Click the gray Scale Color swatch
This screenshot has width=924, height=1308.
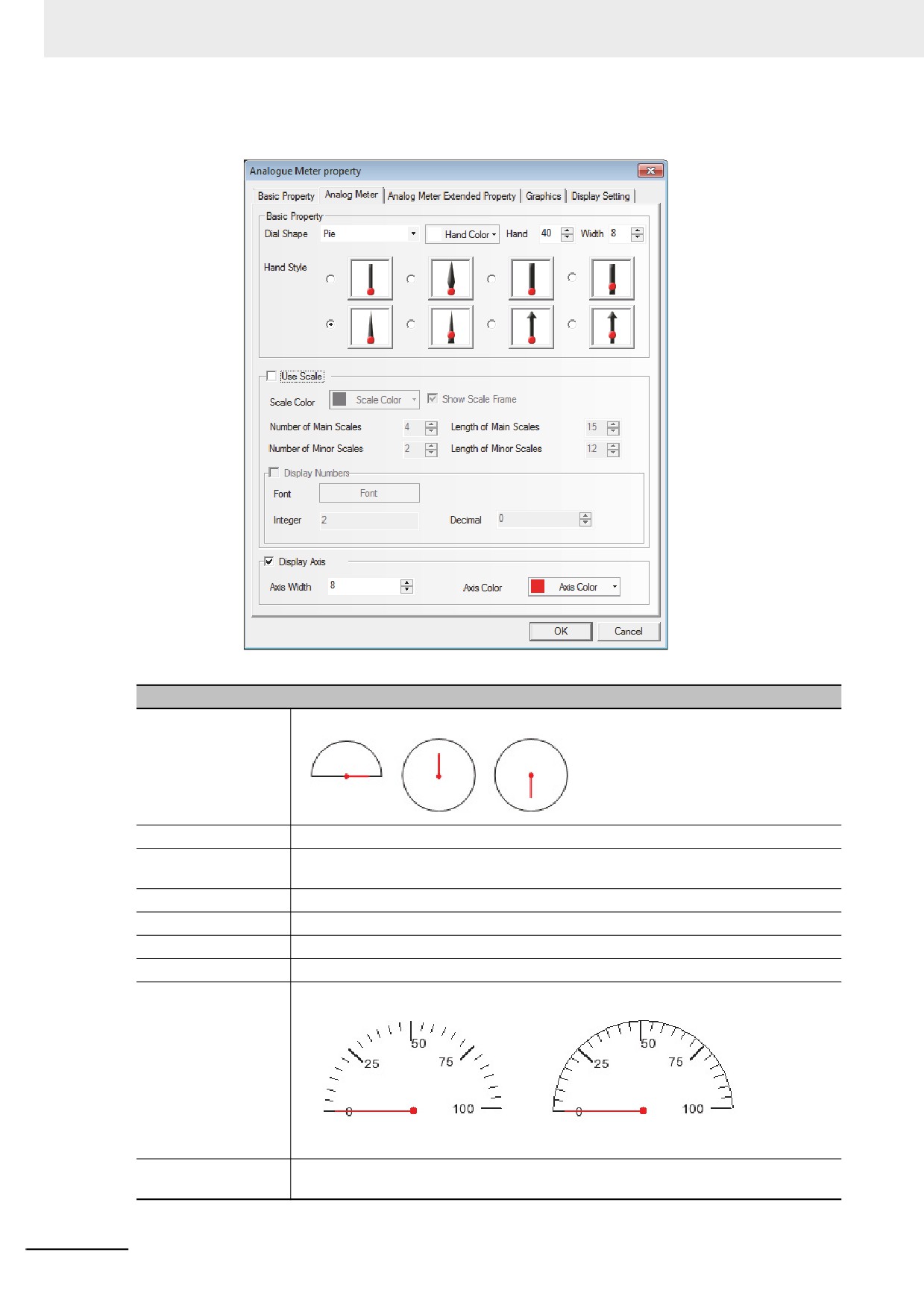339,399
